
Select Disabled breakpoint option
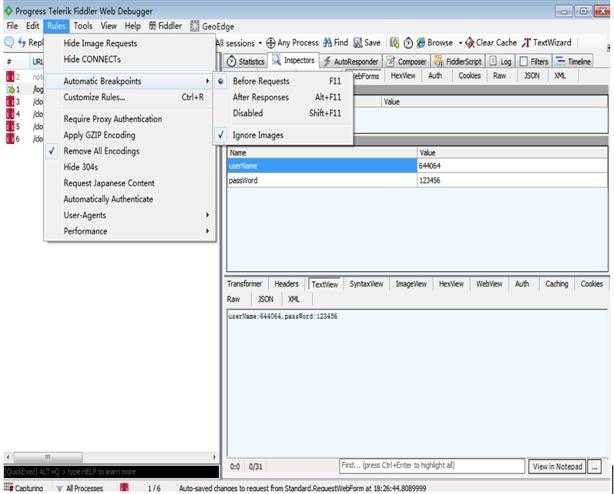click(283, 113)
